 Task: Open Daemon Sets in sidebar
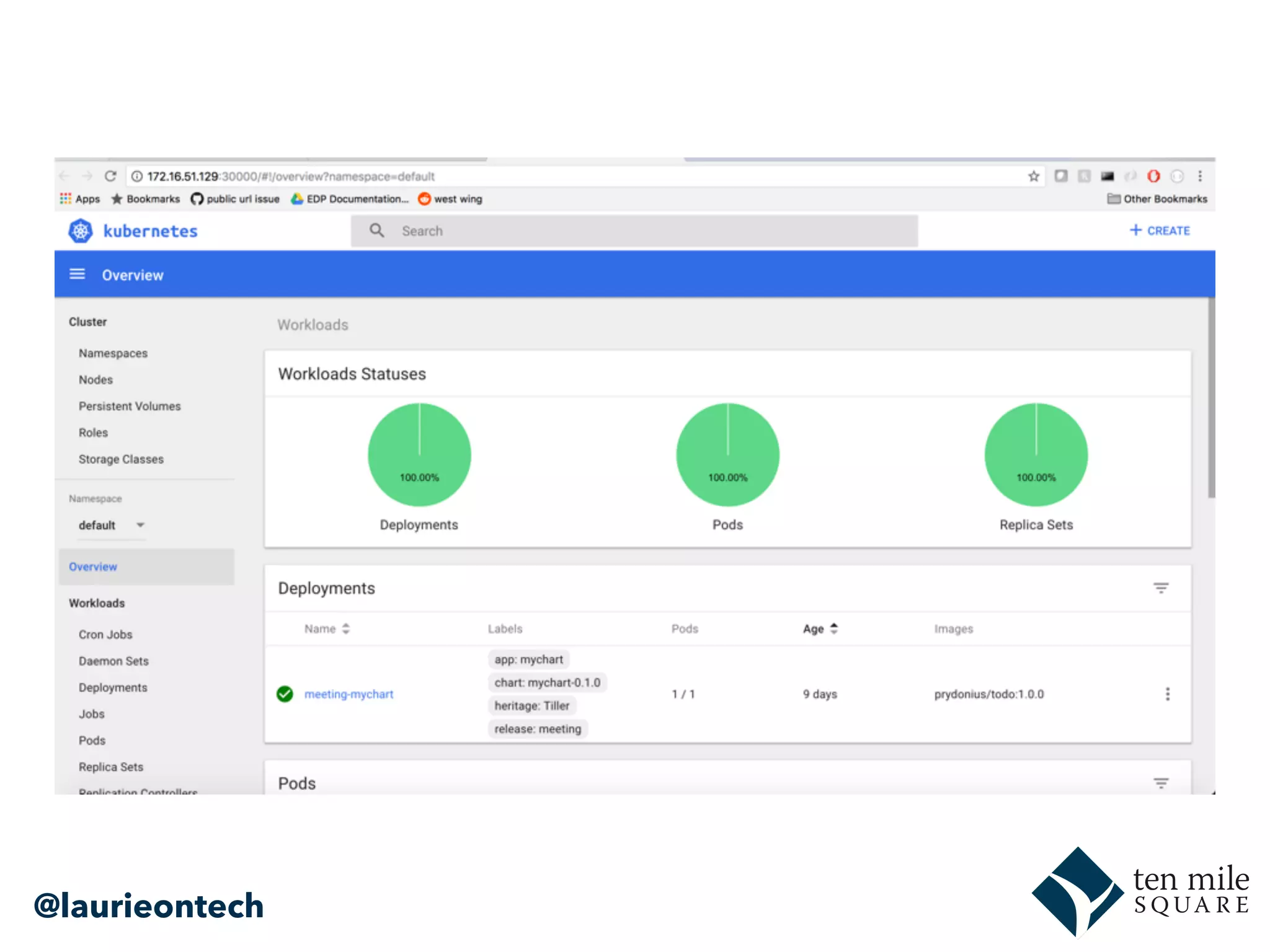click(113, 661)
